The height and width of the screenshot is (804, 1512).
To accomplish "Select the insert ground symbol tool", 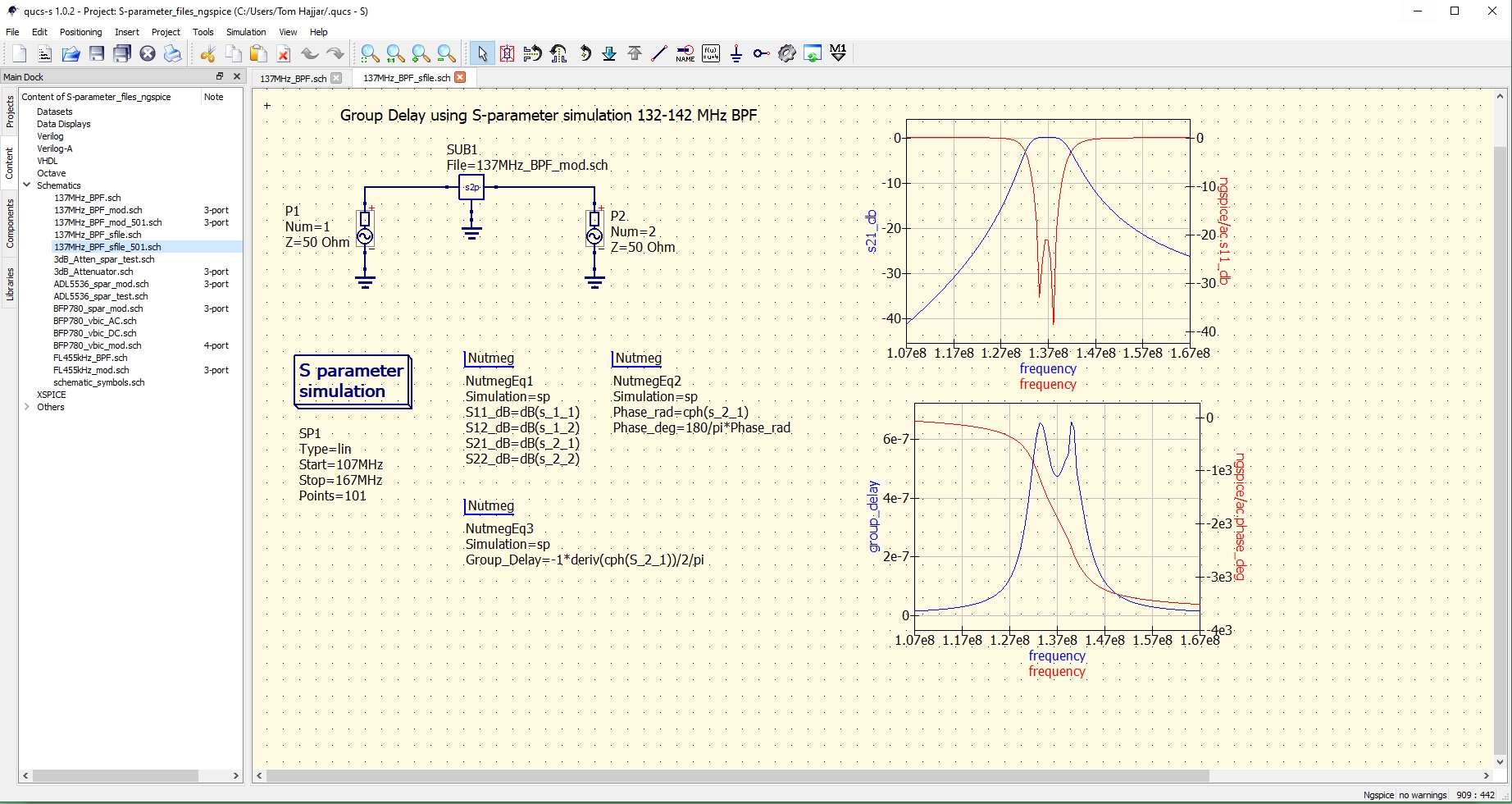I will [x=736, y=53].
